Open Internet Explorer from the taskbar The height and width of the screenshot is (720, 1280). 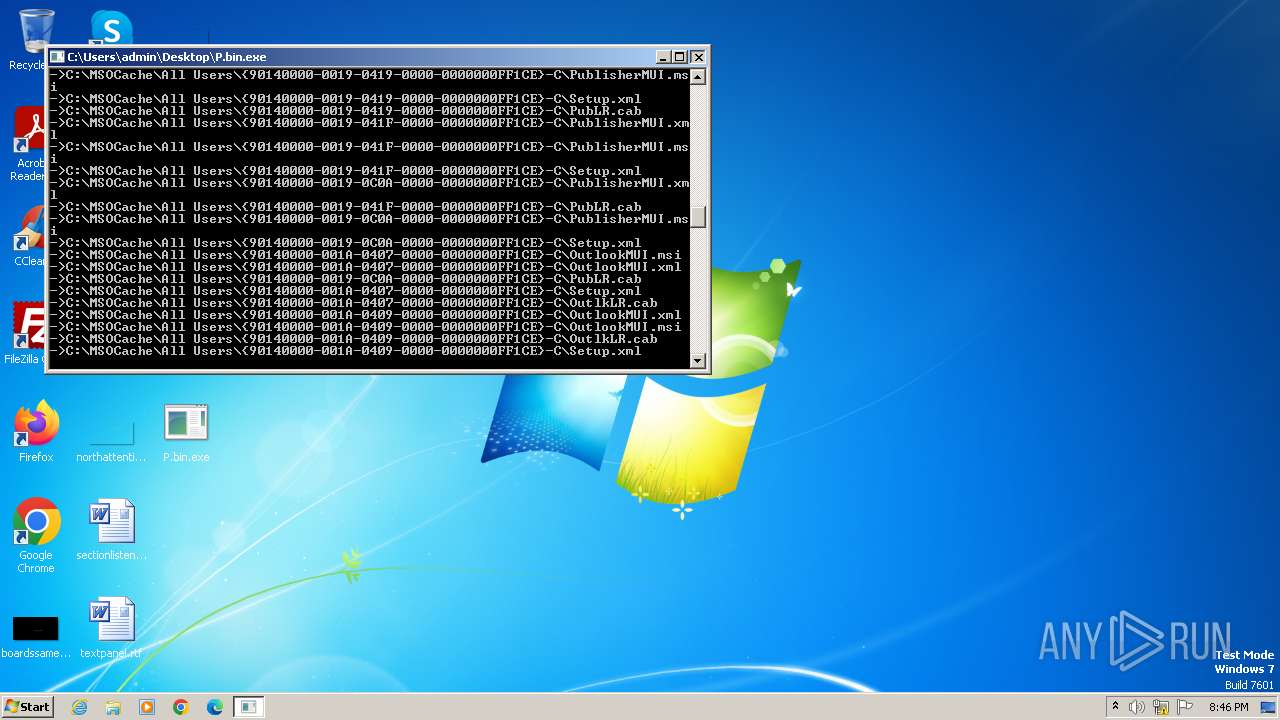tap(79, 707)
